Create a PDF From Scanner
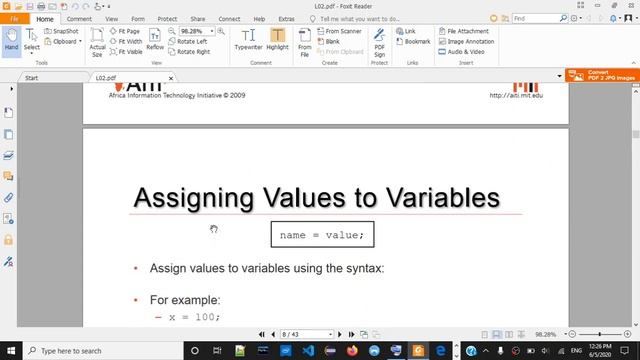640x360 pixels. 339,31
